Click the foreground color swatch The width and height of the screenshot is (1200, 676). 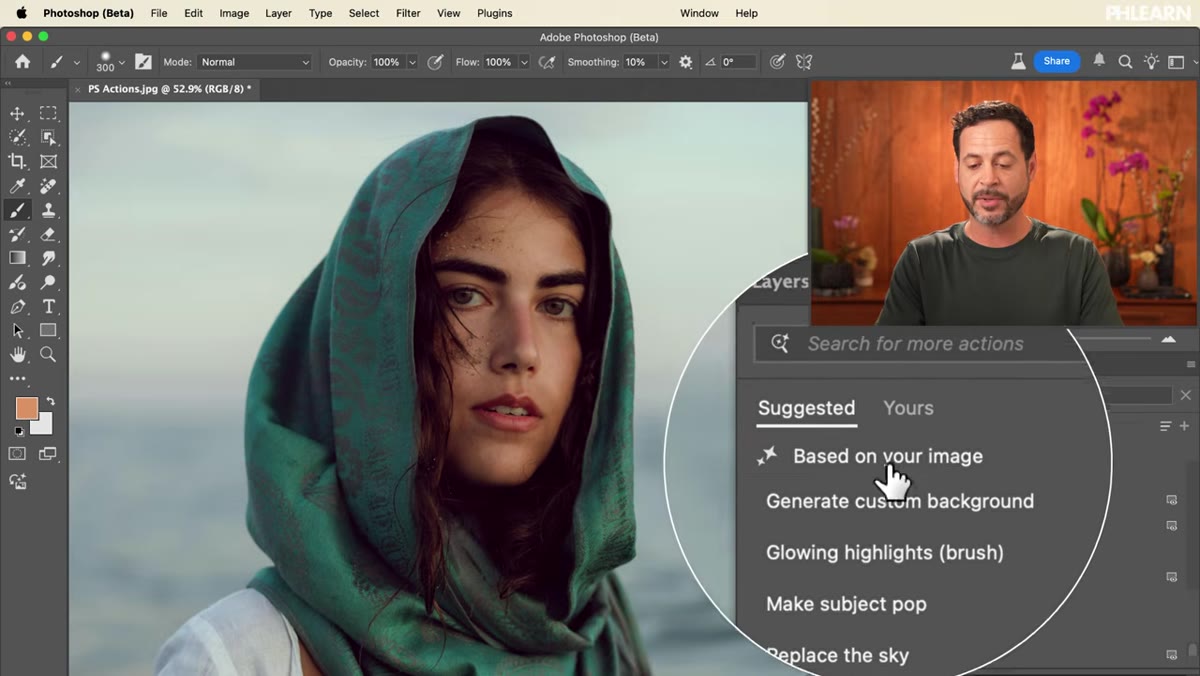coord(26,408)
